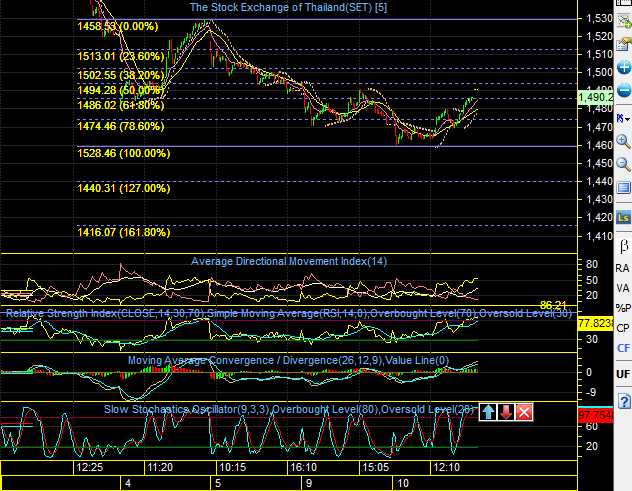Image resolution: width=632 pixels, height=491 pixels.
Task: Click the 12:10 time axis marker
Action: (x=446, y=467)
